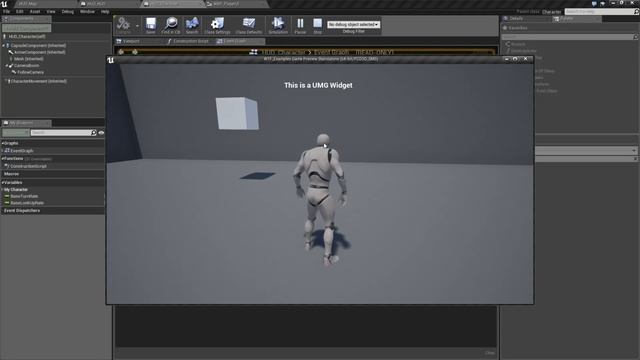The height and width of the screenshot is (360, 640).
Task: Select ArrowComponent (Inherited) in Components
Action: (39, 52)
